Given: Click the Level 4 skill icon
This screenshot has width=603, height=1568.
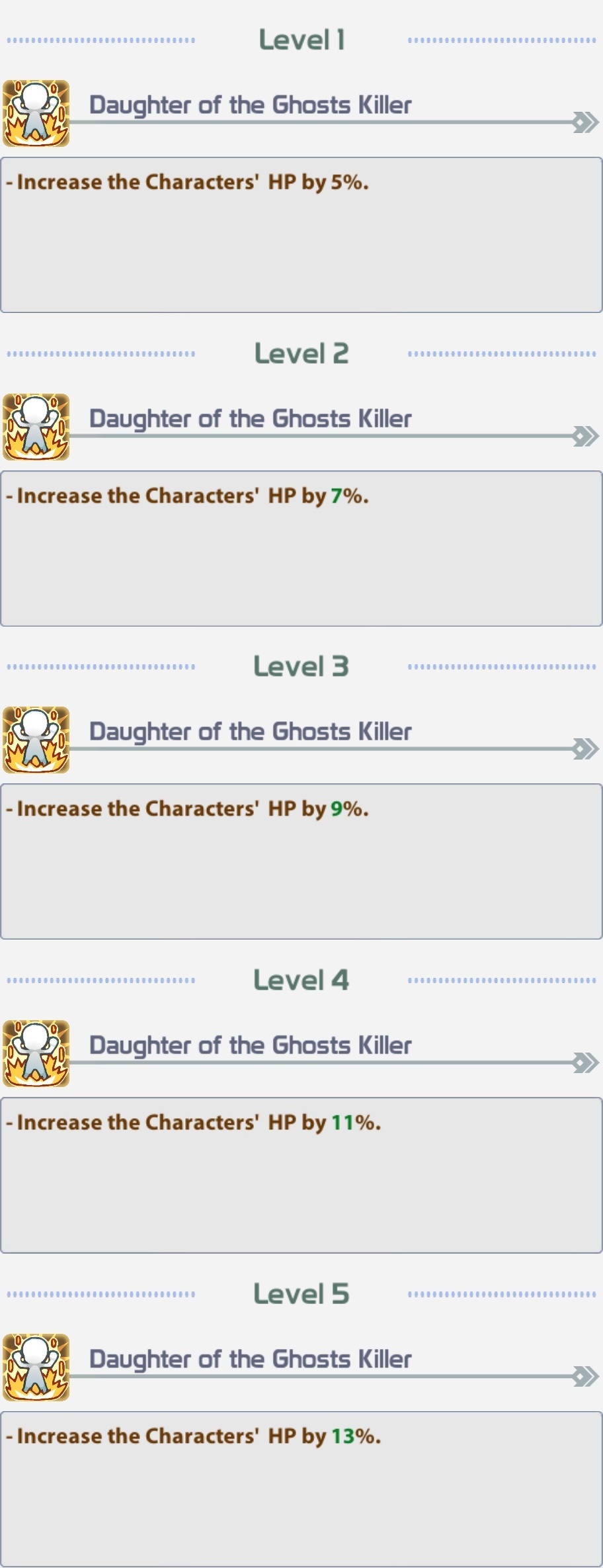Looking at the screenshot, I should pos(36,1053).
